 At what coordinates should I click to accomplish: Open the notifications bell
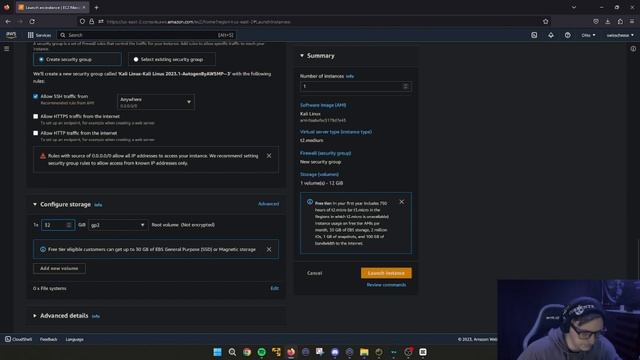551,35
